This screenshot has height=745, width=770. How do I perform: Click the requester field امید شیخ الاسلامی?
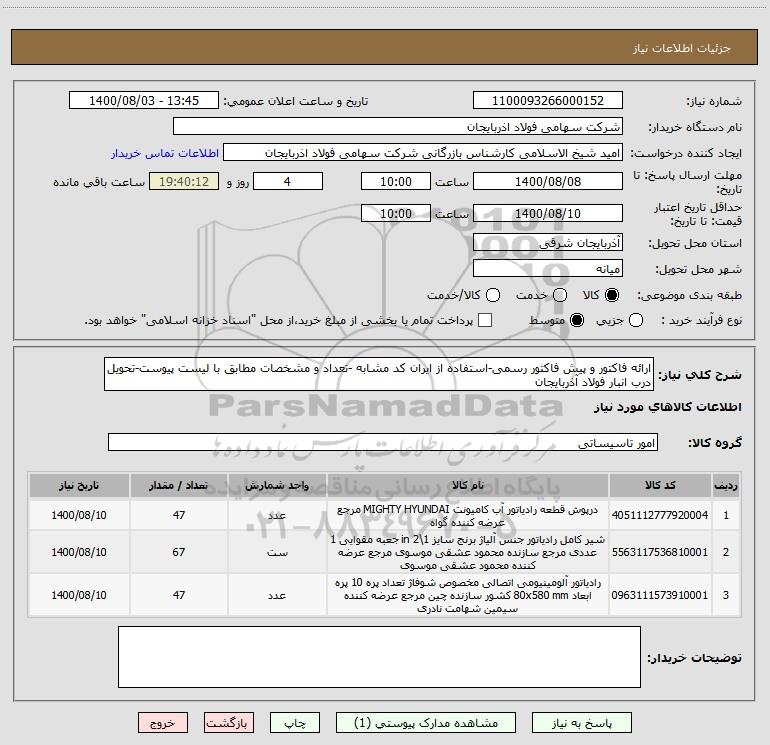tap(423, 153)
